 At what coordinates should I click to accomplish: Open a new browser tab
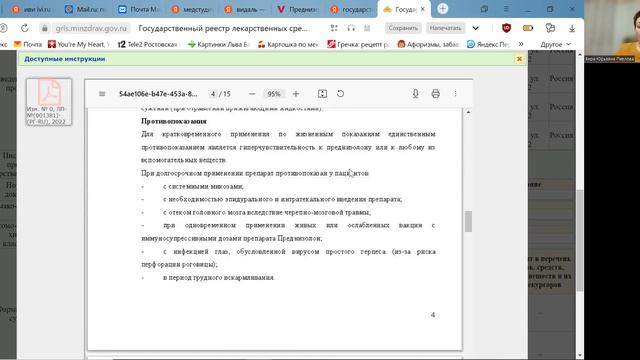(x=442, y=9)
